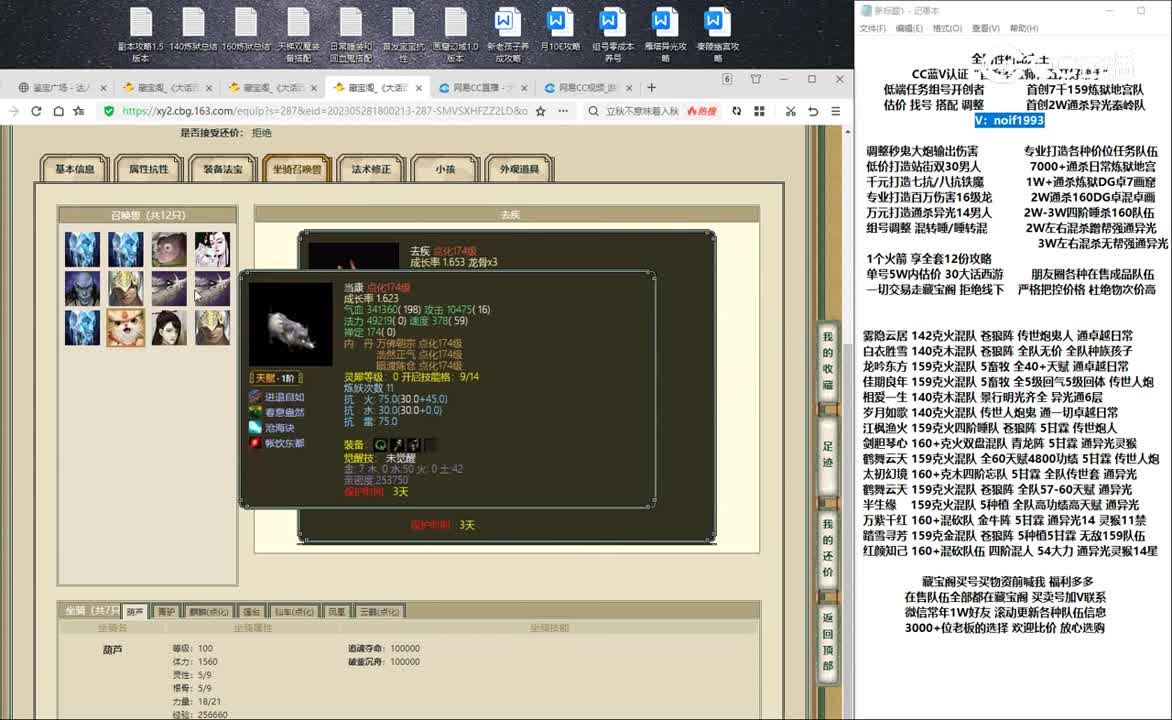The width and height of the screenshot is (1172, 720).
Task: Select the first ice-crystal pet thumbnail in top row
Action: 82,249
